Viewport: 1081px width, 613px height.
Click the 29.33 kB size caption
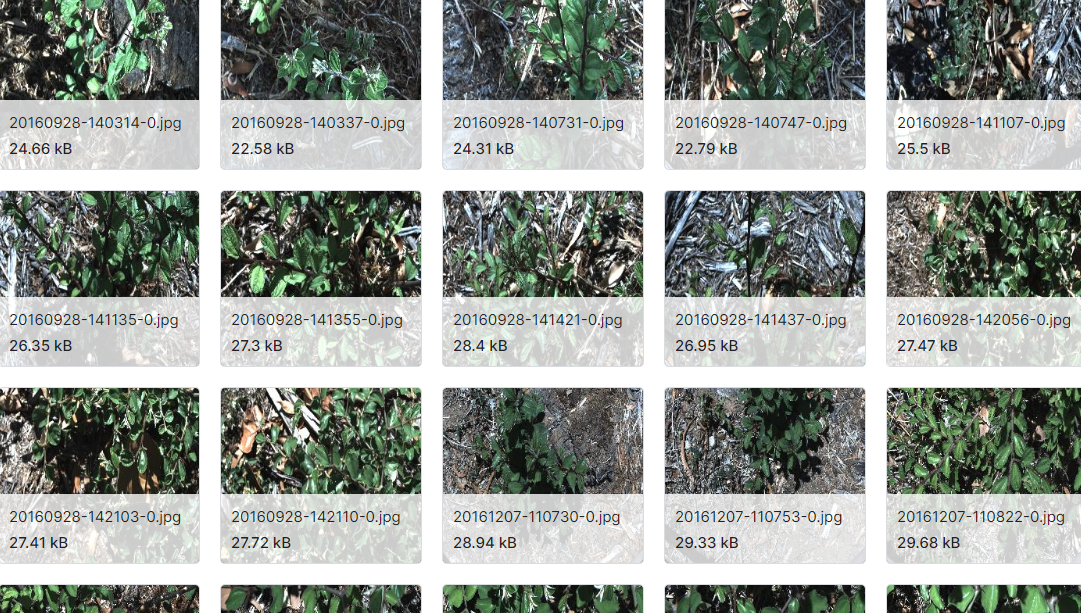click(x=707, y=543)
